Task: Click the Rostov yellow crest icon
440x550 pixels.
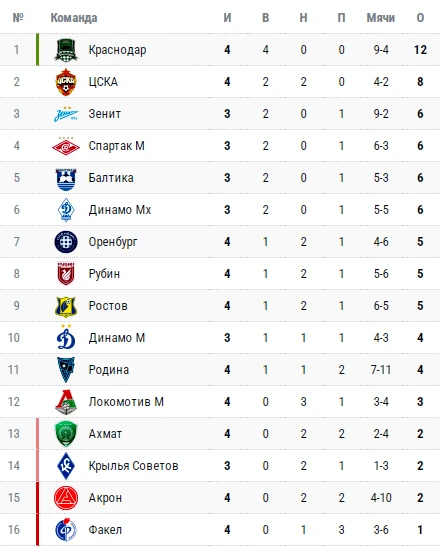Action: click(x=66, y=307)
